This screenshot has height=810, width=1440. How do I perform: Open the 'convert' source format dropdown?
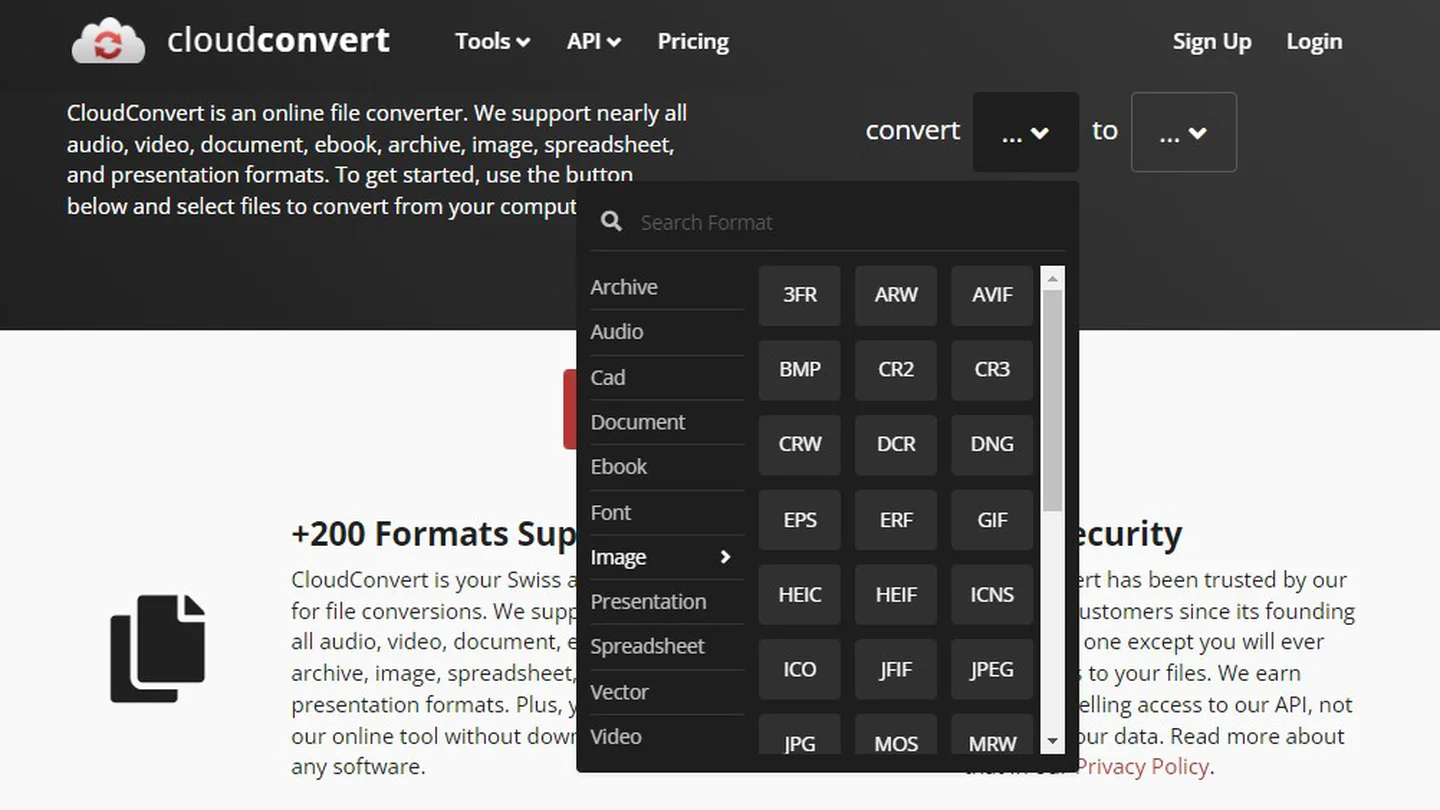click(x=1026, y=132)
